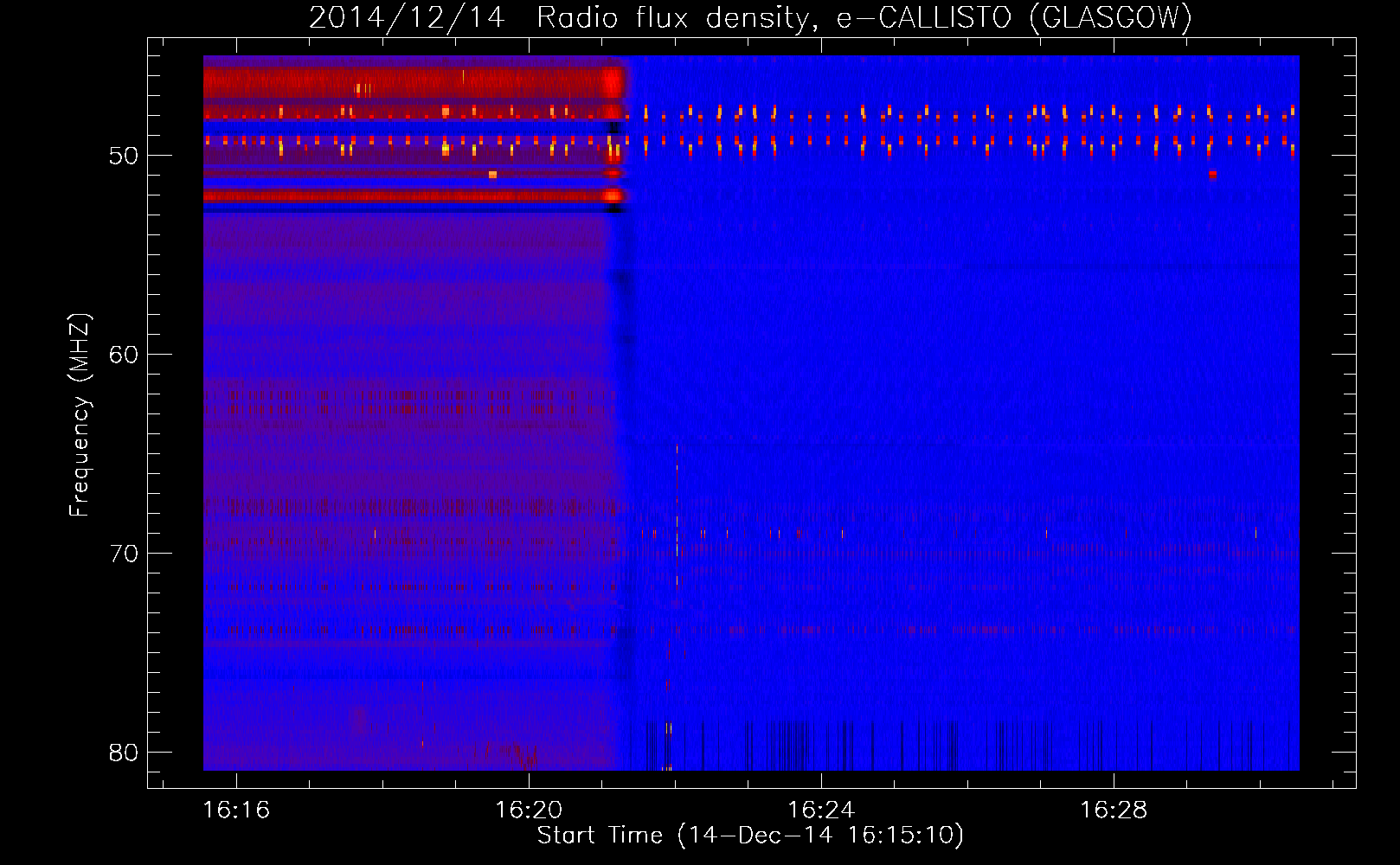
Task: Click the 16:24 time tick label
Action: coord(821,811)
